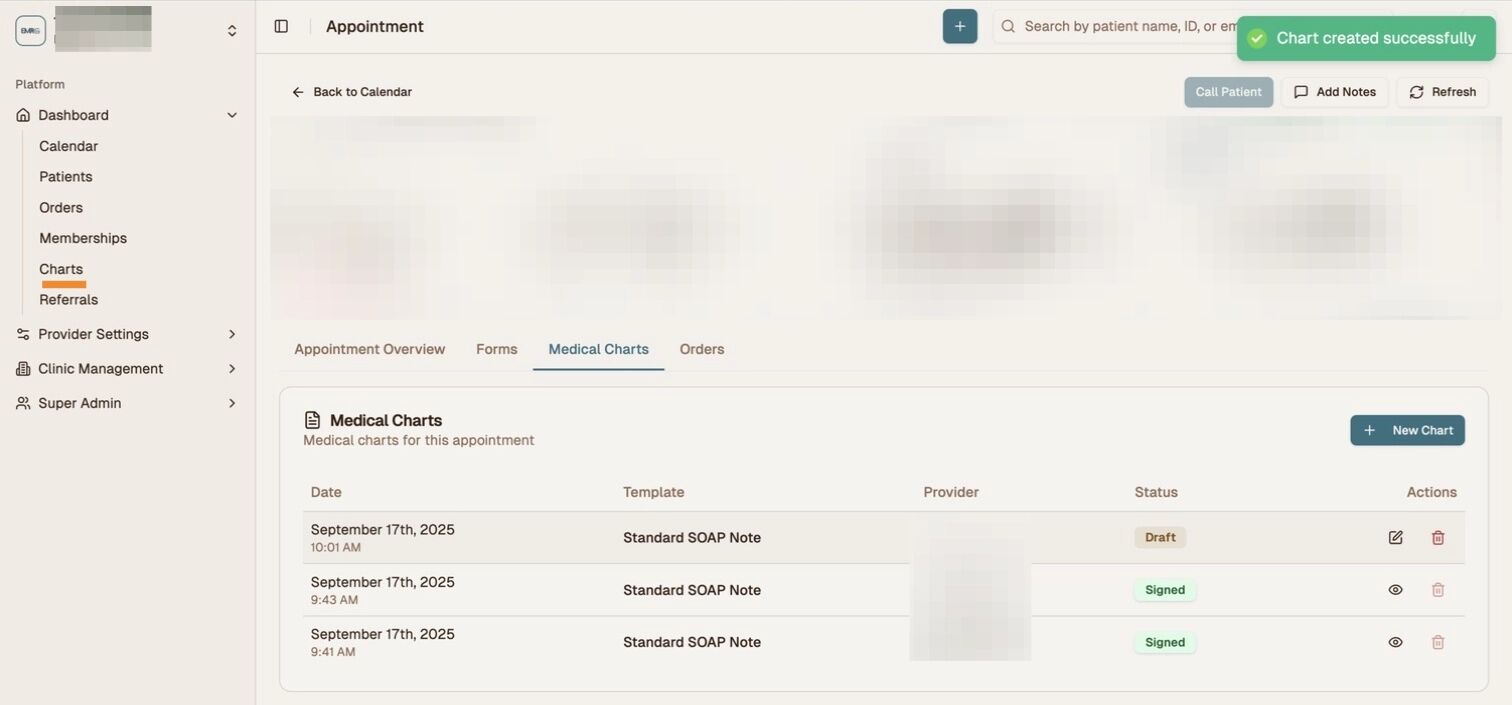Open Referrals in the sidebar
Viewport: 1512px width, 705px height.
tap(68, 300)
